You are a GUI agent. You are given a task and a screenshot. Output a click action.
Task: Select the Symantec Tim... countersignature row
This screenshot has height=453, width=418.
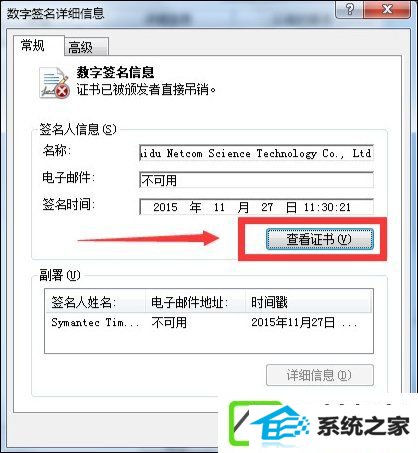(x=209, y=322)
